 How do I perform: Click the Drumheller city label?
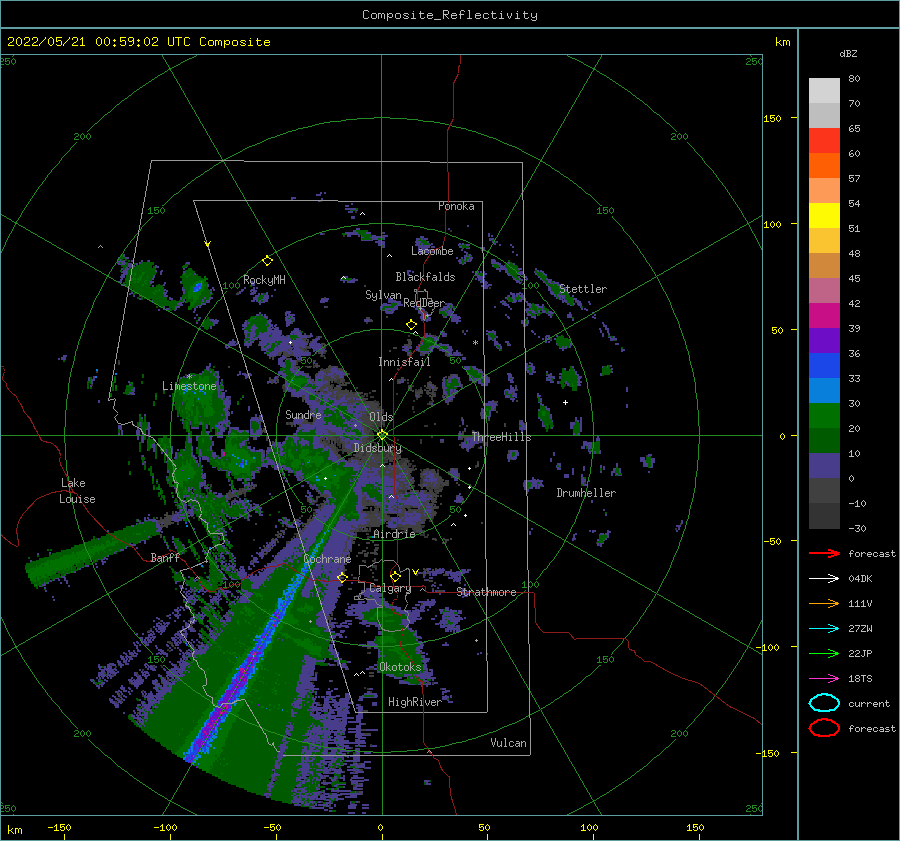point(586,493)
